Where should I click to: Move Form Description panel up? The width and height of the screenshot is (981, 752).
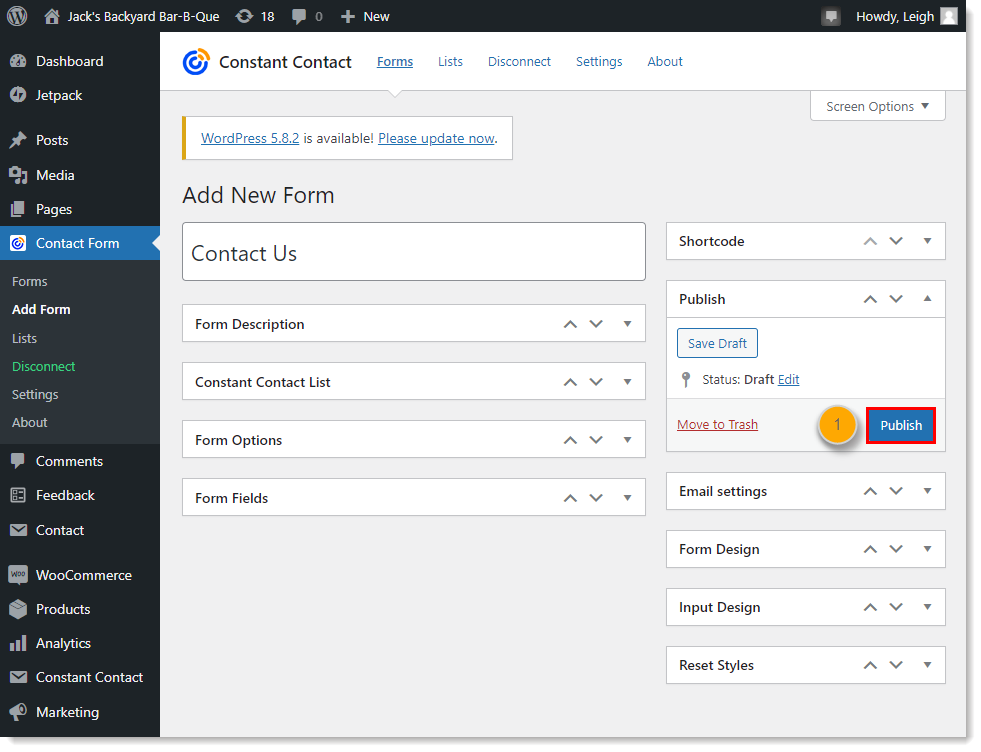570,324
